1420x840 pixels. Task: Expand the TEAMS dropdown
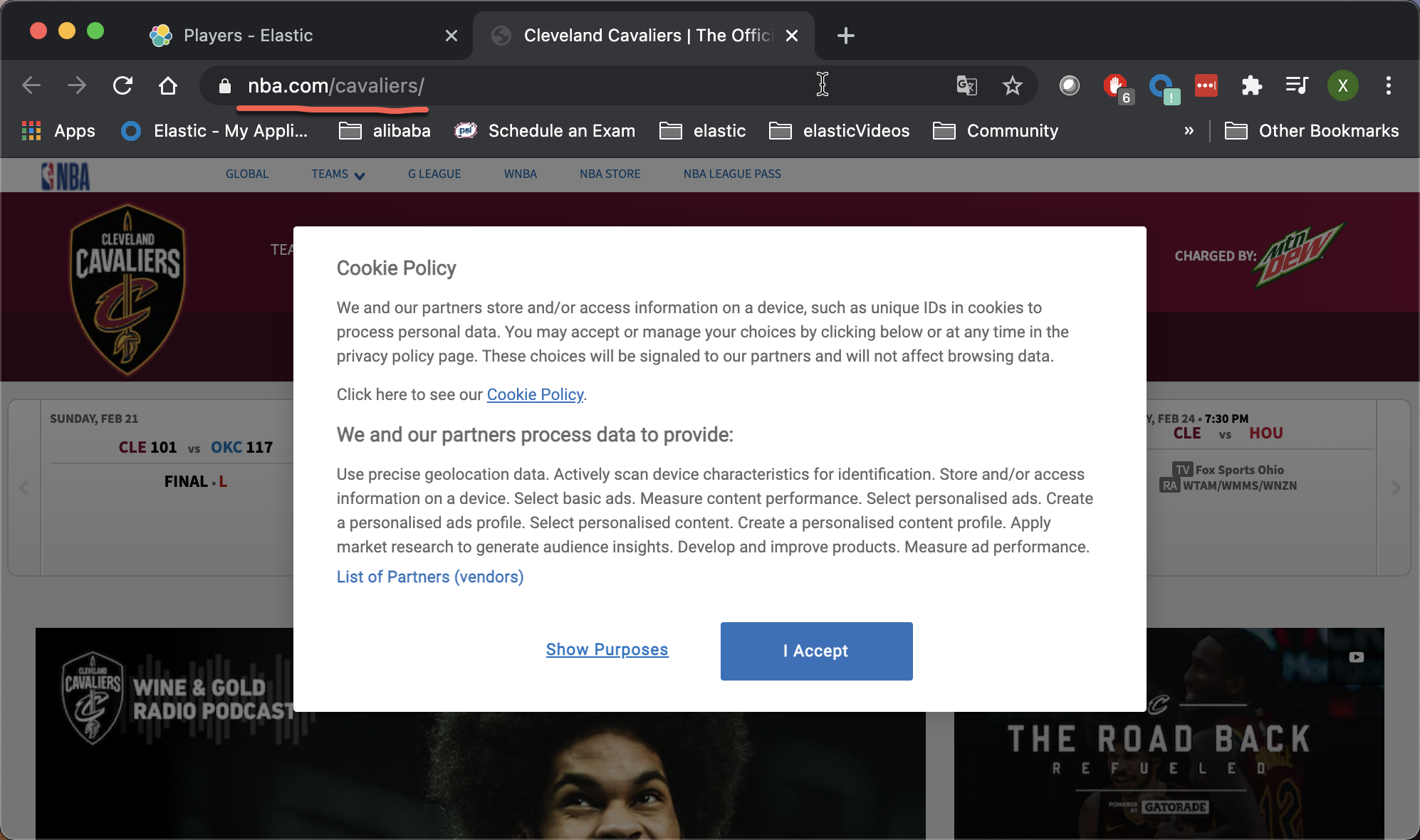pos(338,174)
